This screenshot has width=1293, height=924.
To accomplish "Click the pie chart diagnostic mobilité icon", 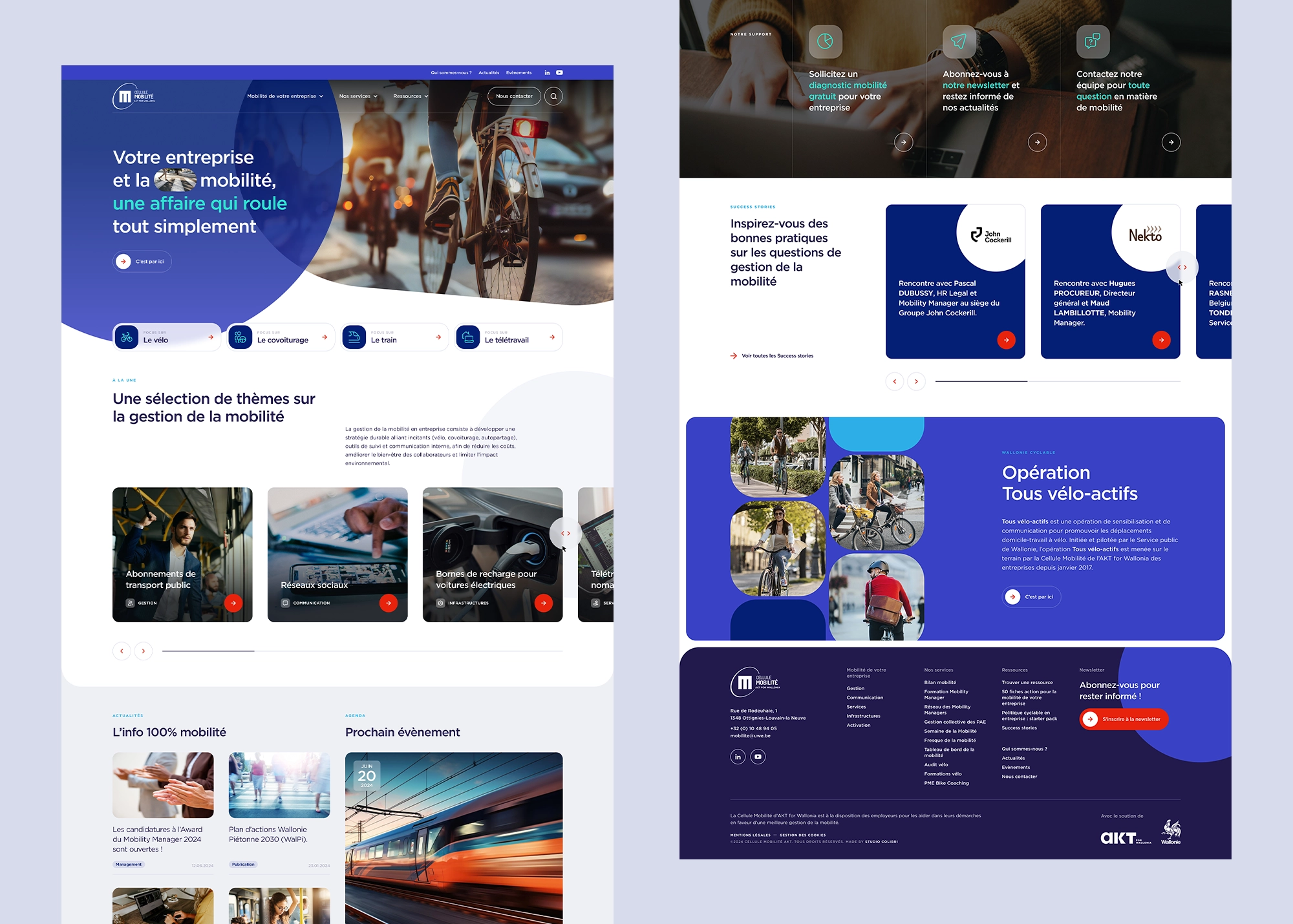I will pos(826,41).
